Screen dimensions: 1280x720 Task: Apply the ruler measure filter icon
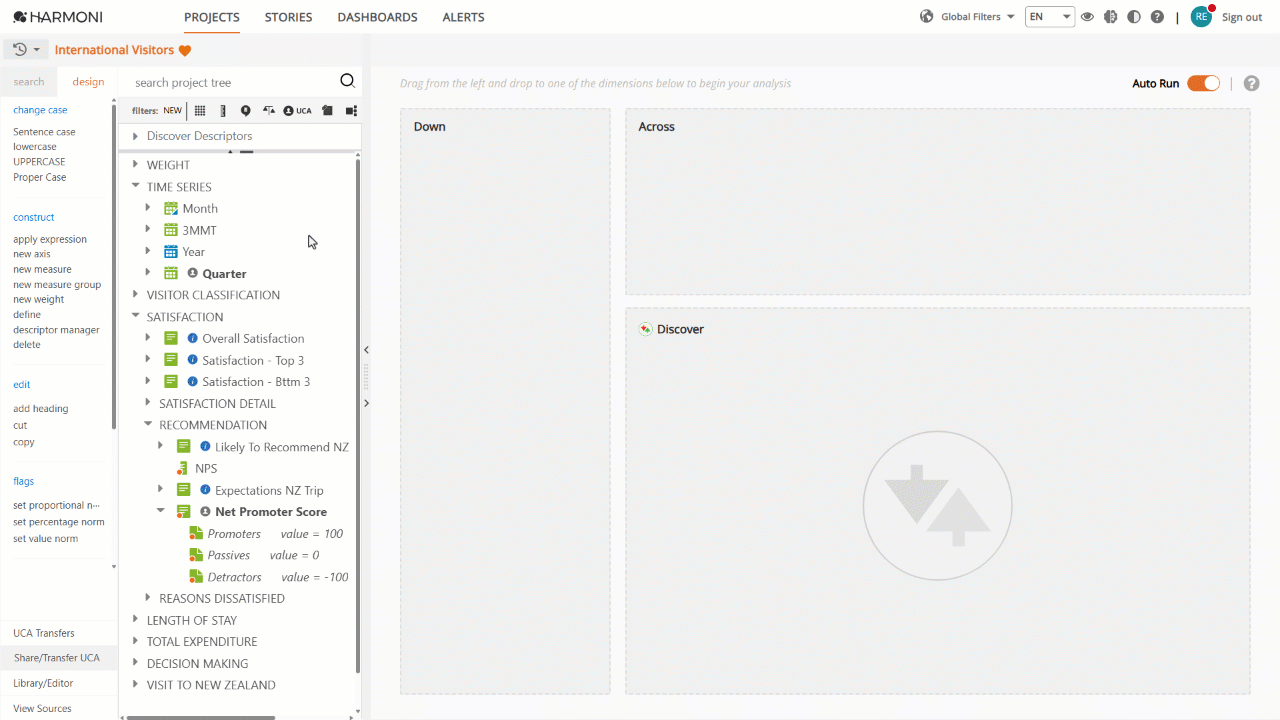(223, 111)
